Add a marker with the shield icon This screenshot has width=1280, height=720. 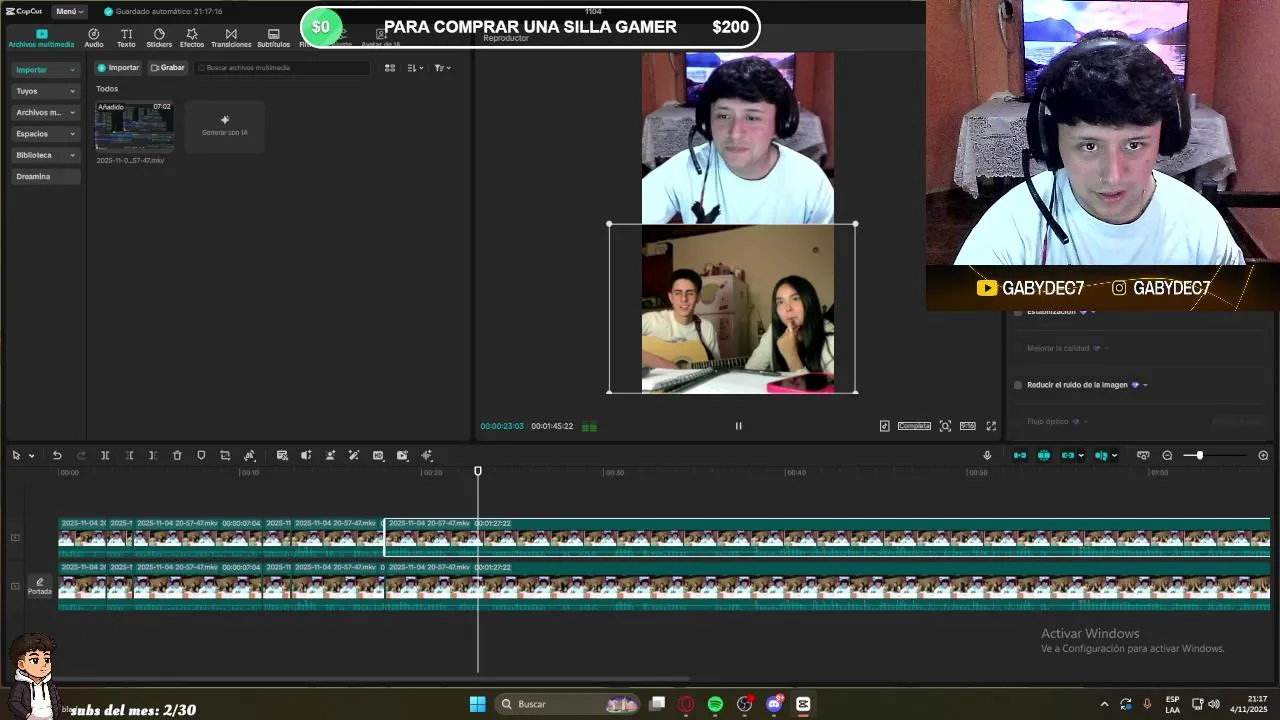[x=201, y=456]
